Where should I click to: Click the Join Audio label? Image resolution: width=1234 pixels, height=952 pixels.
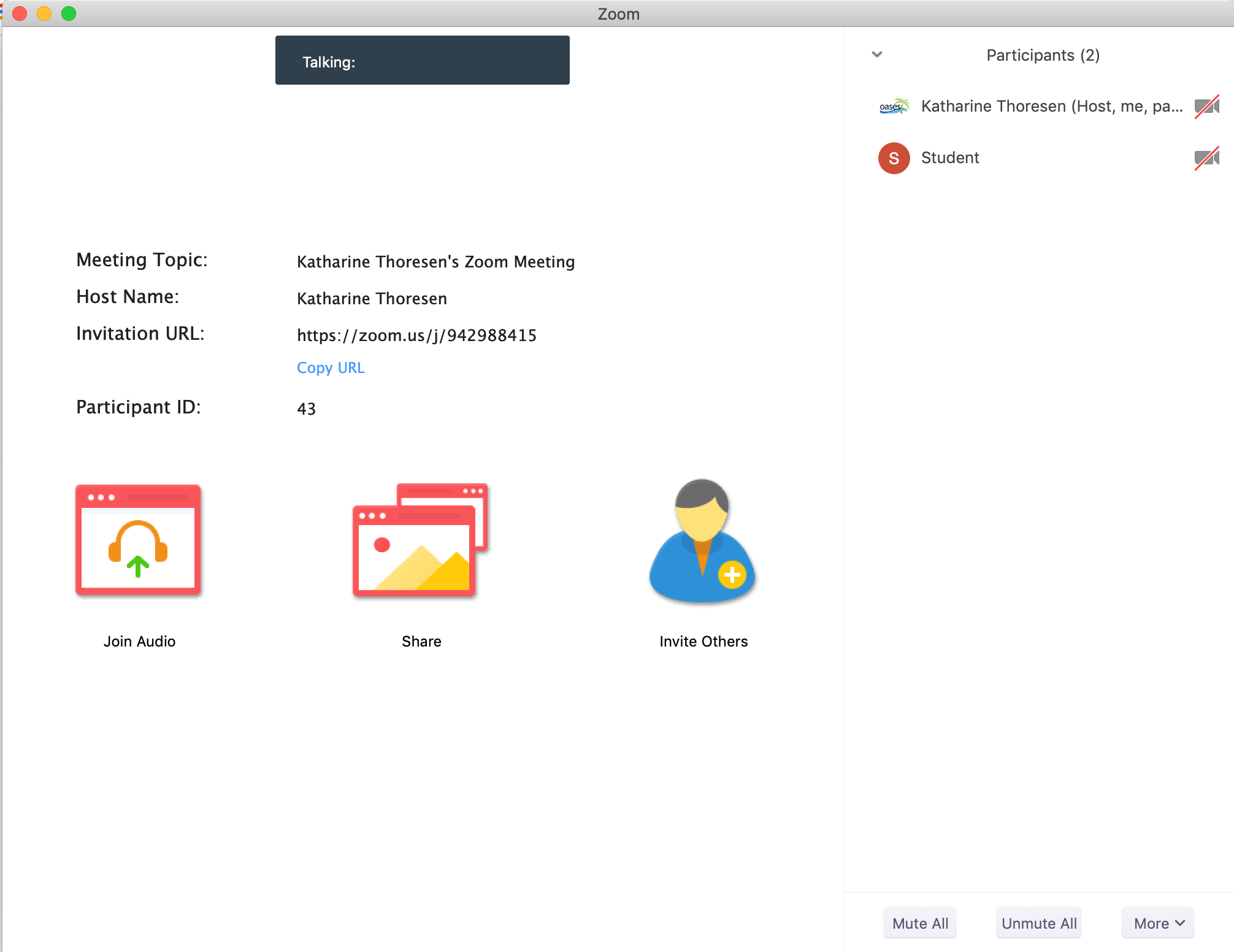(139, 642)
